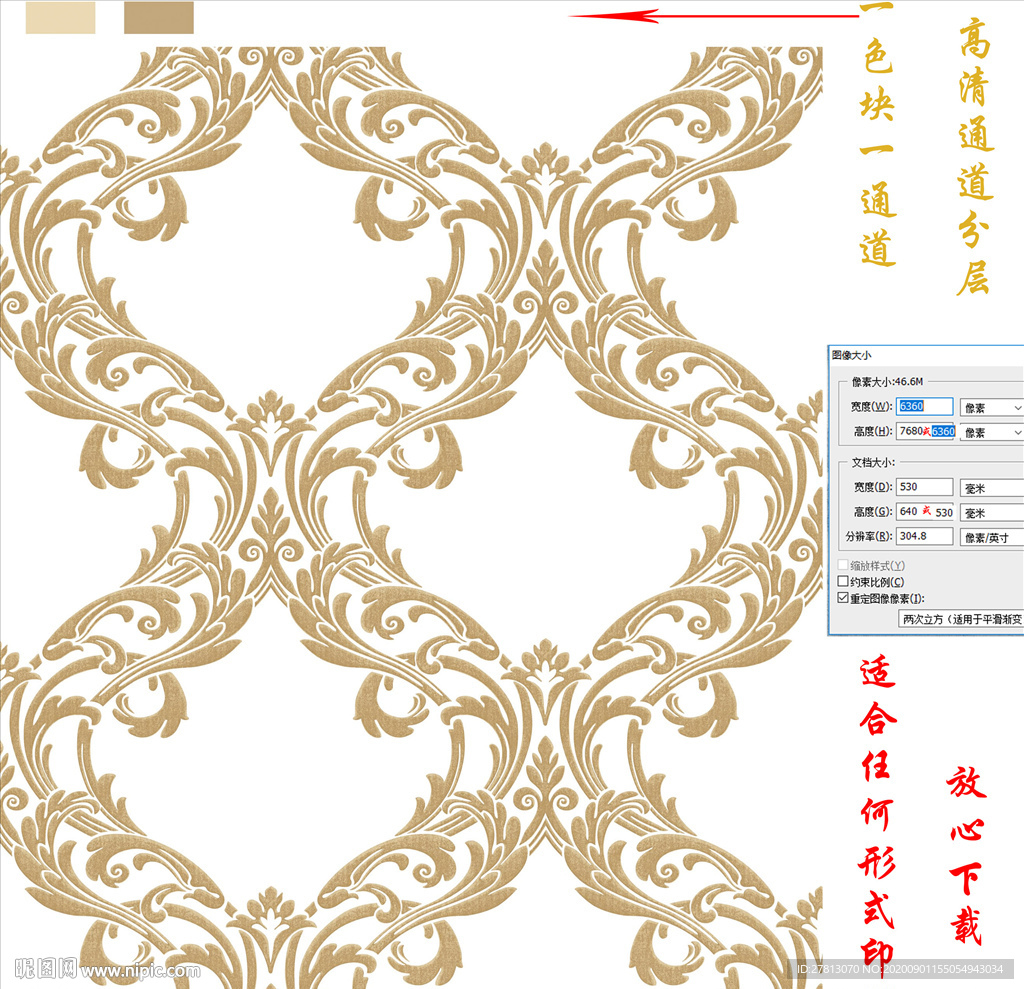Click the 图像大小 dialog title

point(852,355)
